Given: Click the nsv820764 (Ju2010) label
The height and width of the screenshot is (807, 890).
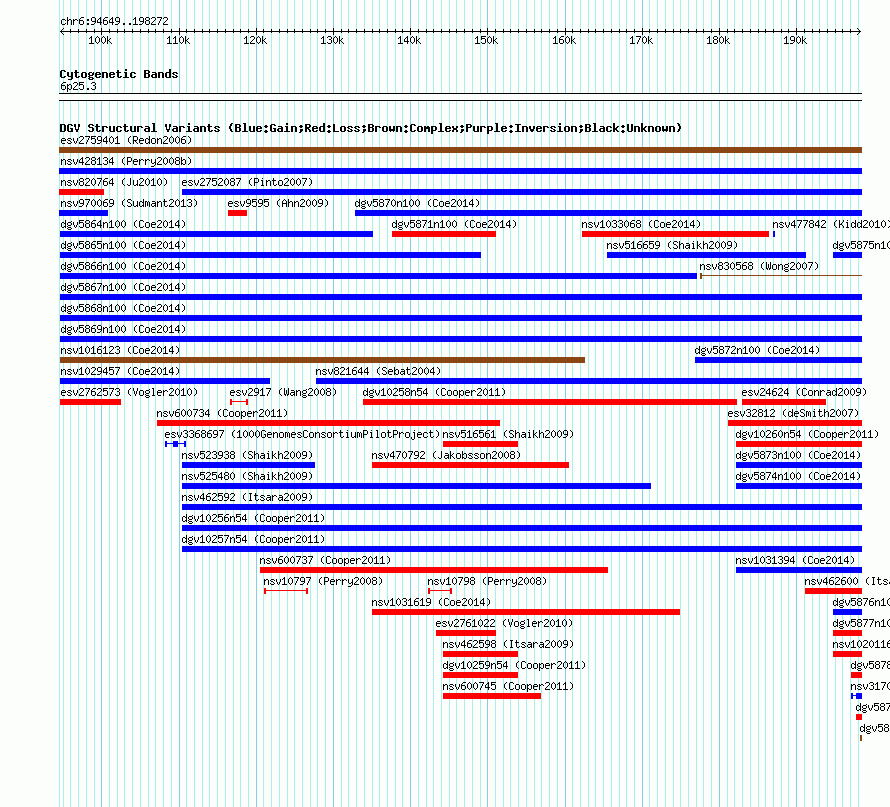Looking at the screenshot, I should coord(114,182).
